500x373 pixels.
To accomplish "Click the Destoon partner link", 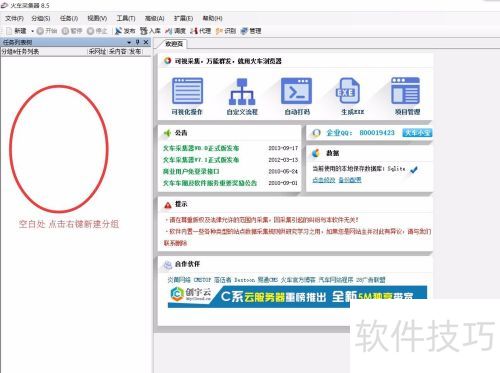I will (x=245, y=280).
